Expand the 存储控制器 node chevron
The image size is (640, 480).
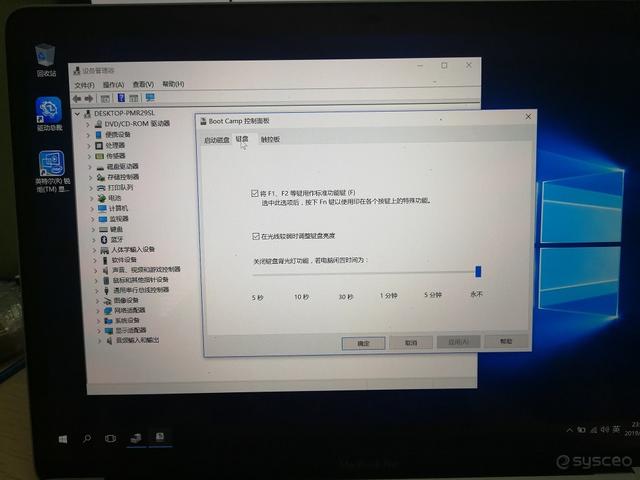tap(91, 177)
